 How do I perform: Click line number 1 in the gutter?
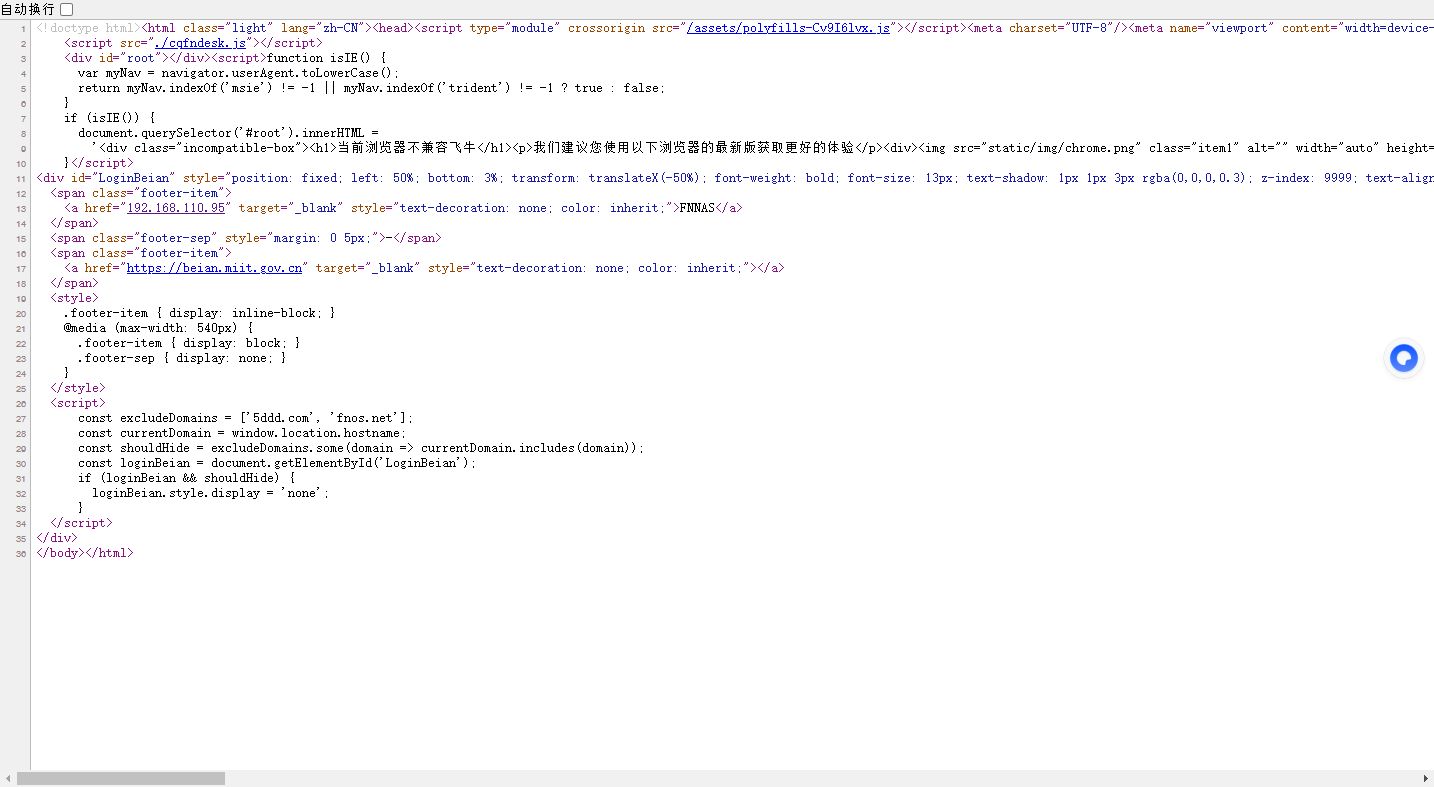click(22, 27)
